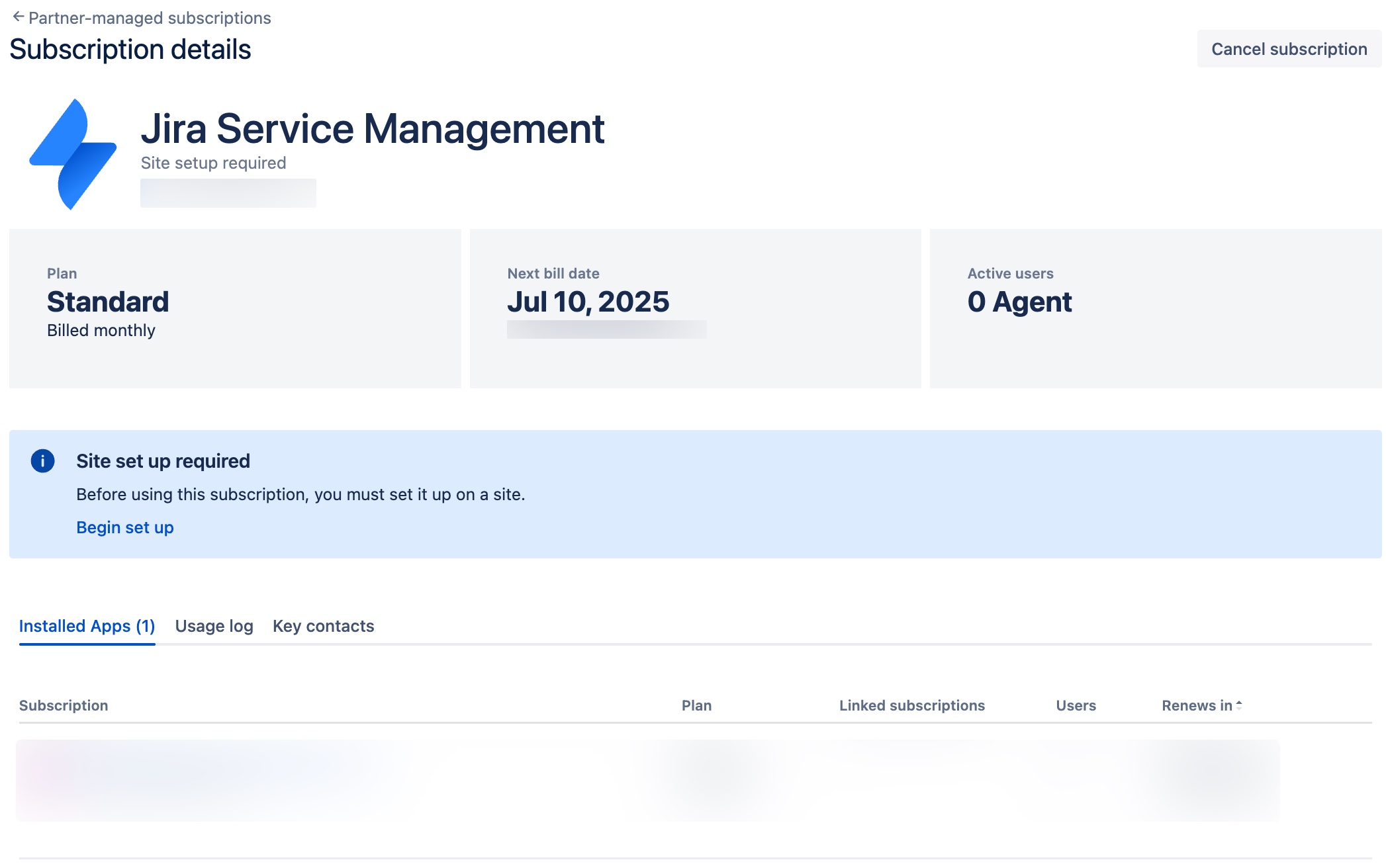Click the Next bill date label
Image resolution: width=1386 pixels, height=868 pixels.
tap(553, 273)
